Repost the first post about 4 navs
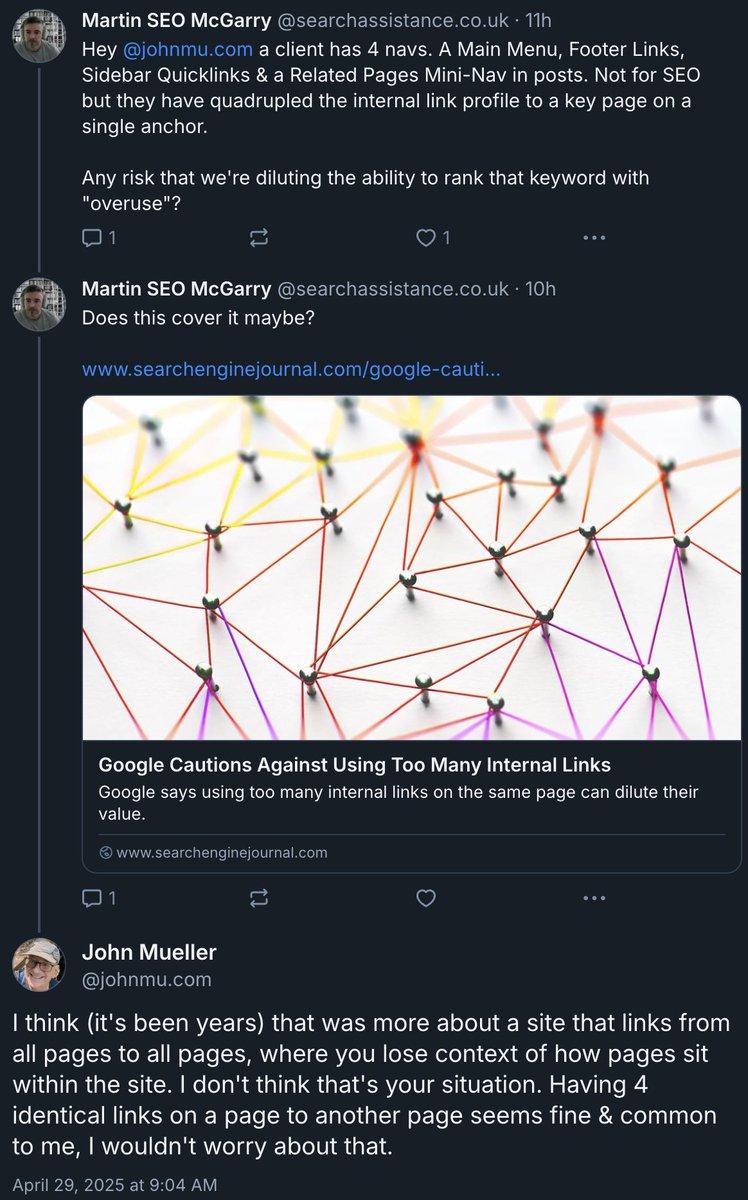This screenshot has width=748, height=1200. pyautogui.click(x=258, y=238)
